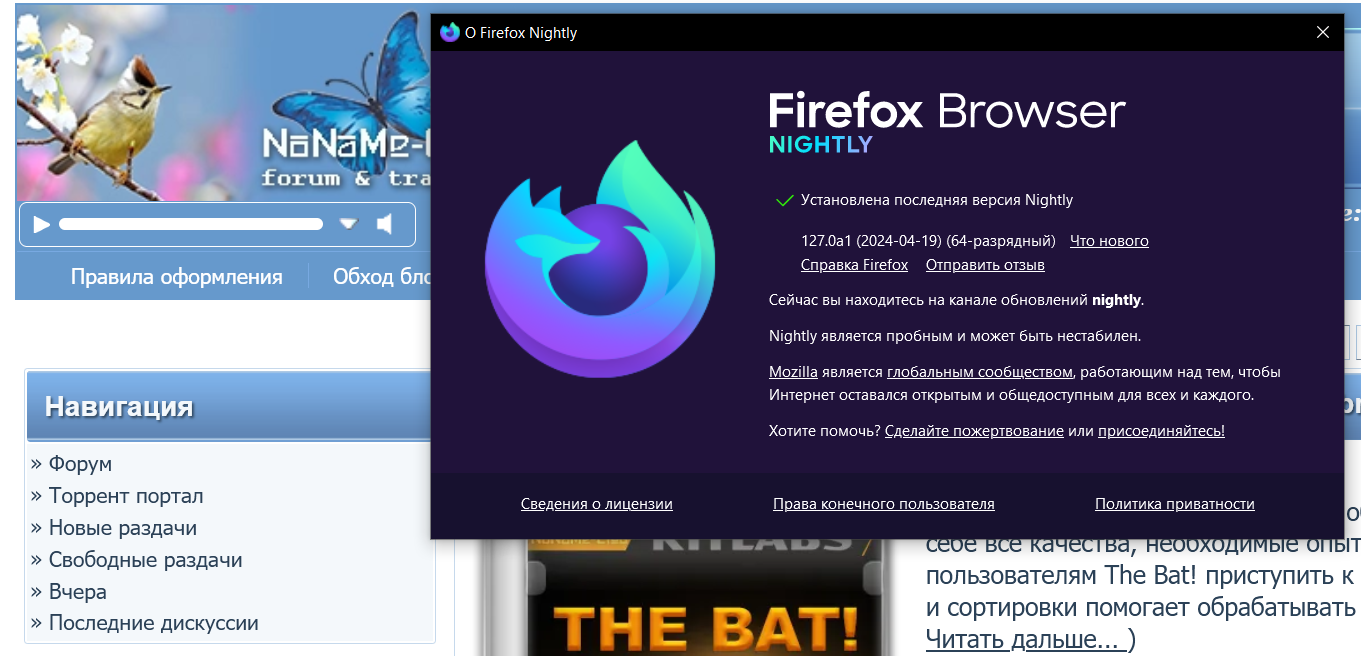Mute the audio player speaker icon
Image resolution: width=1361 pixels, height=656 pixels.
point(385,224)
